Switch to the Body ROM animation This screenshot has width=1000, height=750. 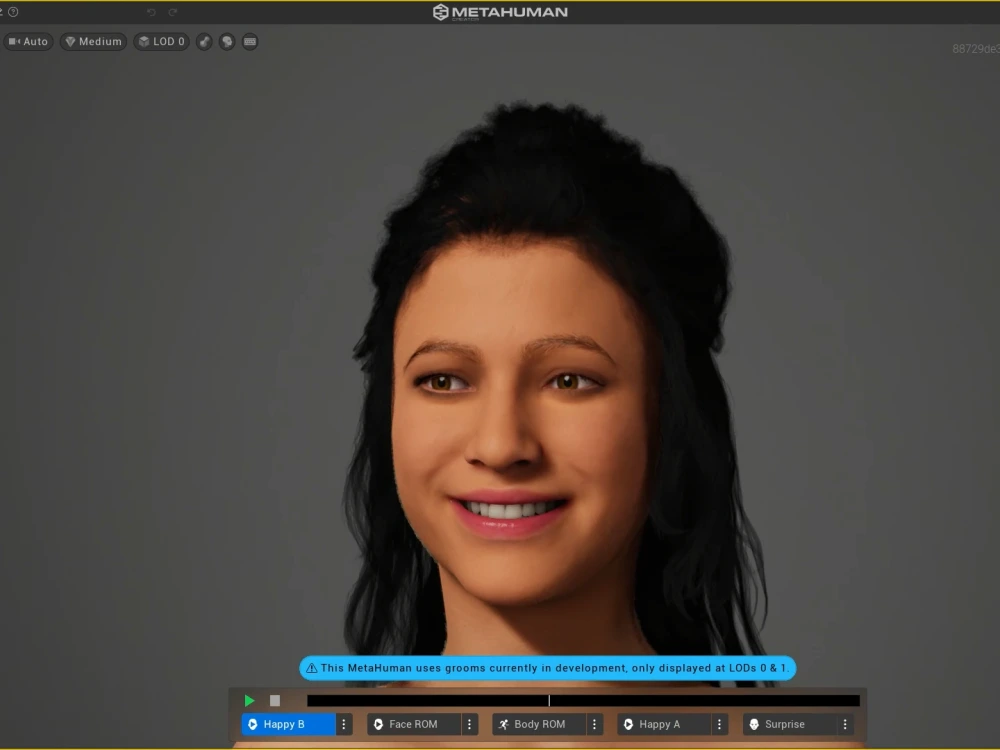tap(538, 723)
